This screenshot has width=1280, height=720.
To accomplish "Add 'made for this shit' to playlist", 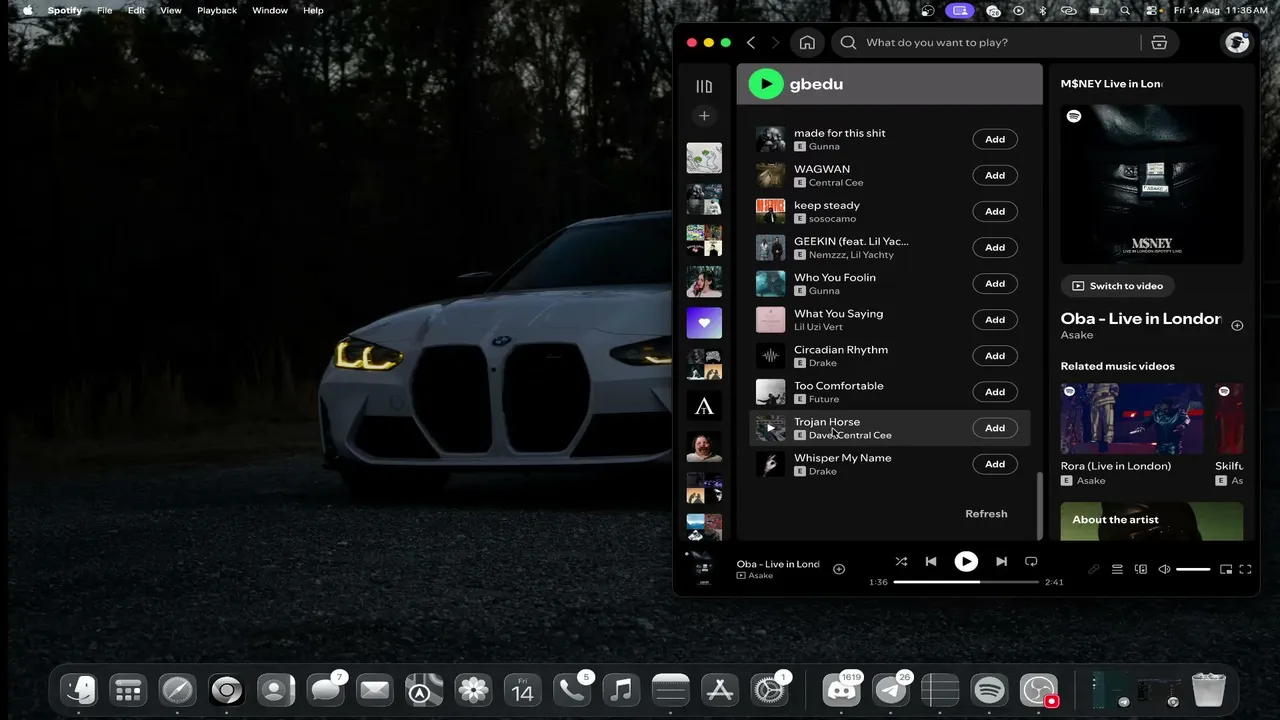I will click(x=995, y=140).
